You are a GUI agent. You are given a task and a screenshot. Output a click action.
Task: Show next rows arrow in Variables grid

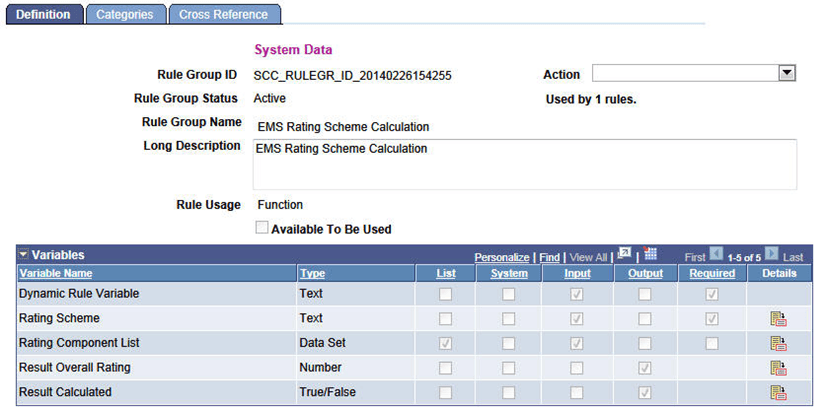pos(772,254)
